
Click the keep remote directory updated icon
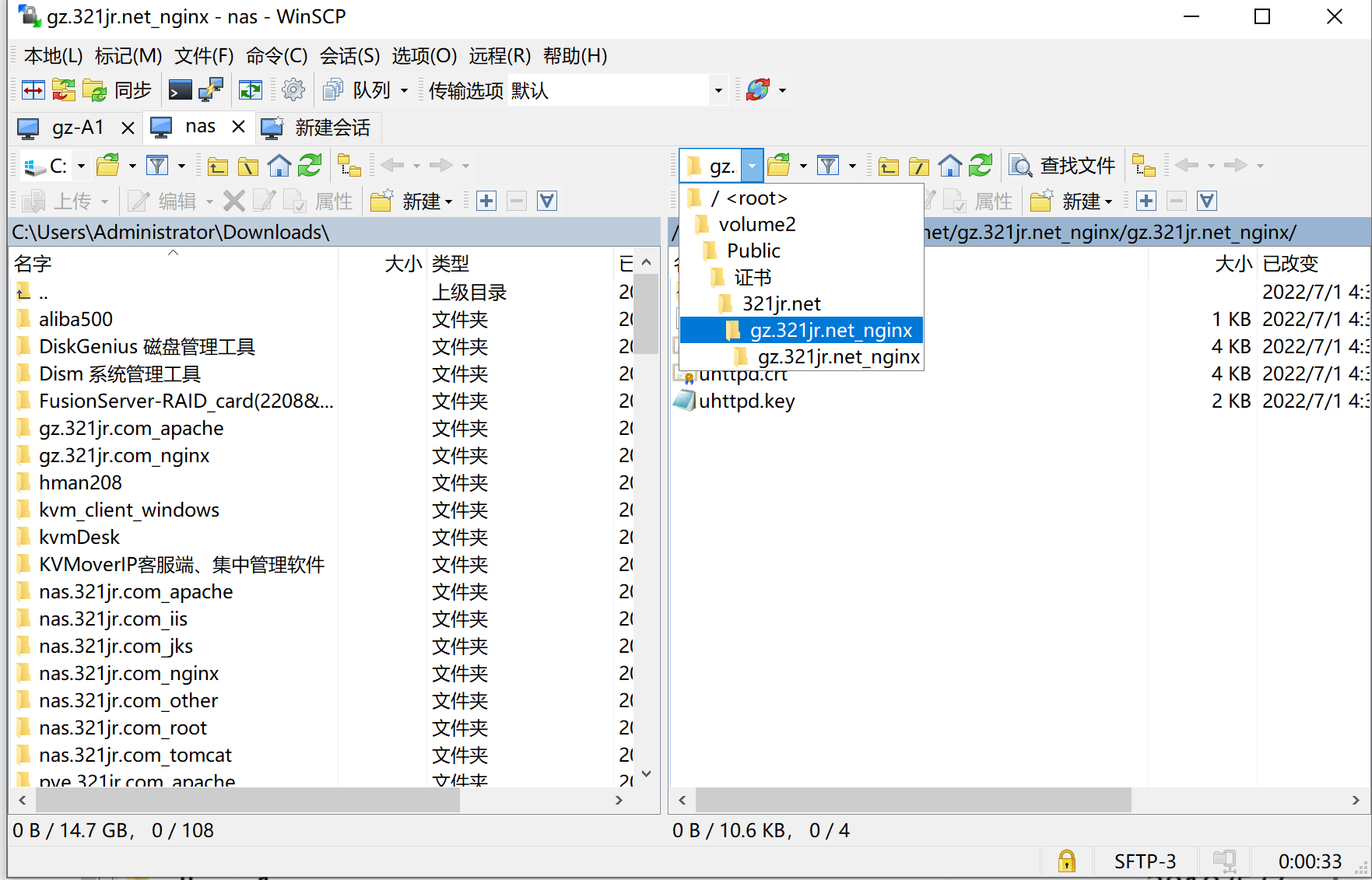pyautogui.click(x=251, y=90)
